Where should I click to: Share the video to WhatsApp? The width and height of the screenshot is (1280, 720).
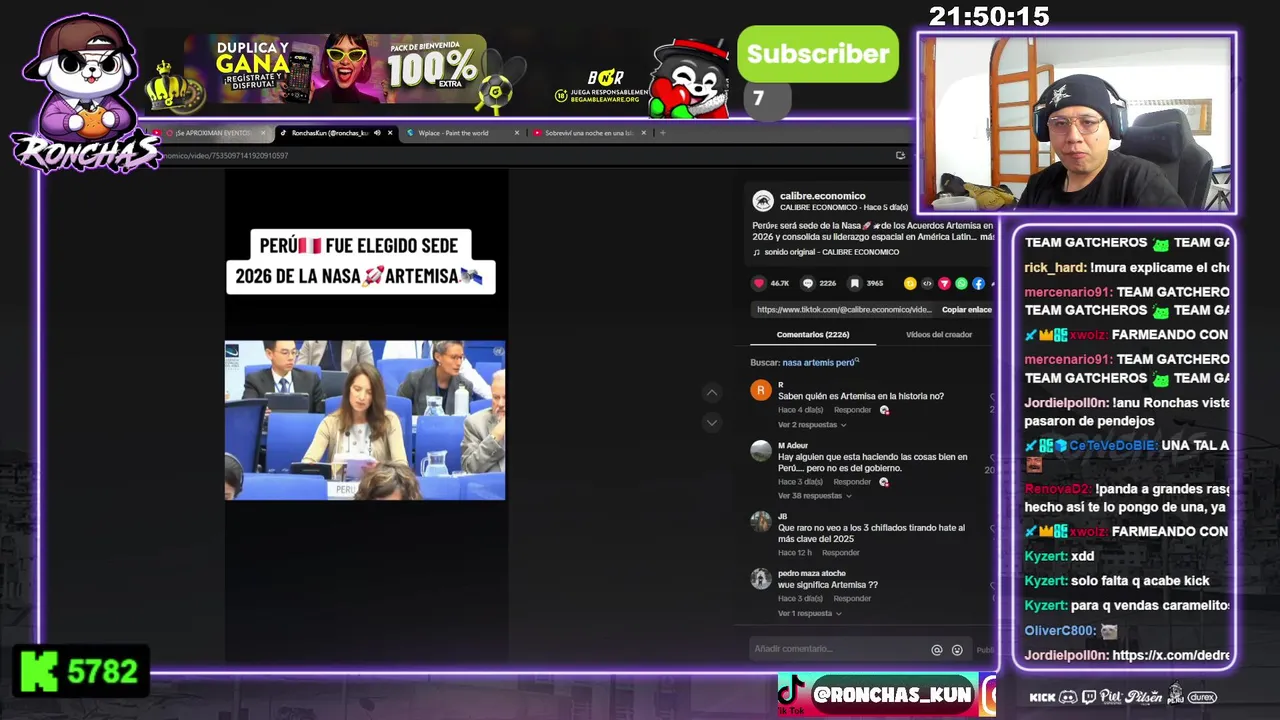[x=961, y=283]
